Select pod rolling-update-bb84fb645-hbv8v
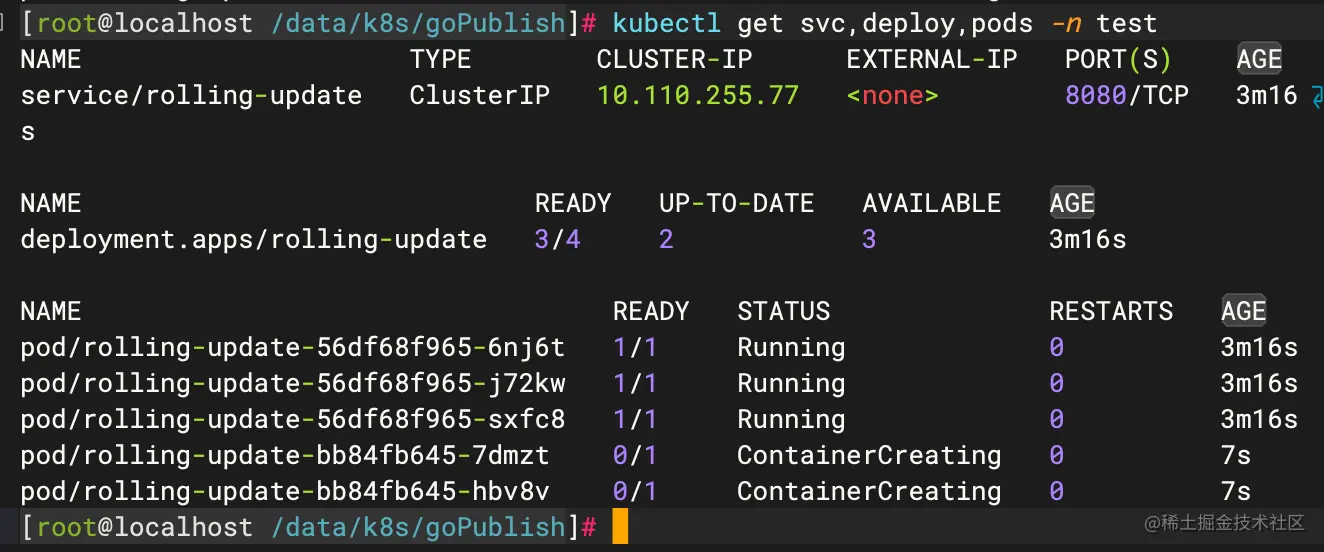The image size is (1324, 552). click(285, 492)
